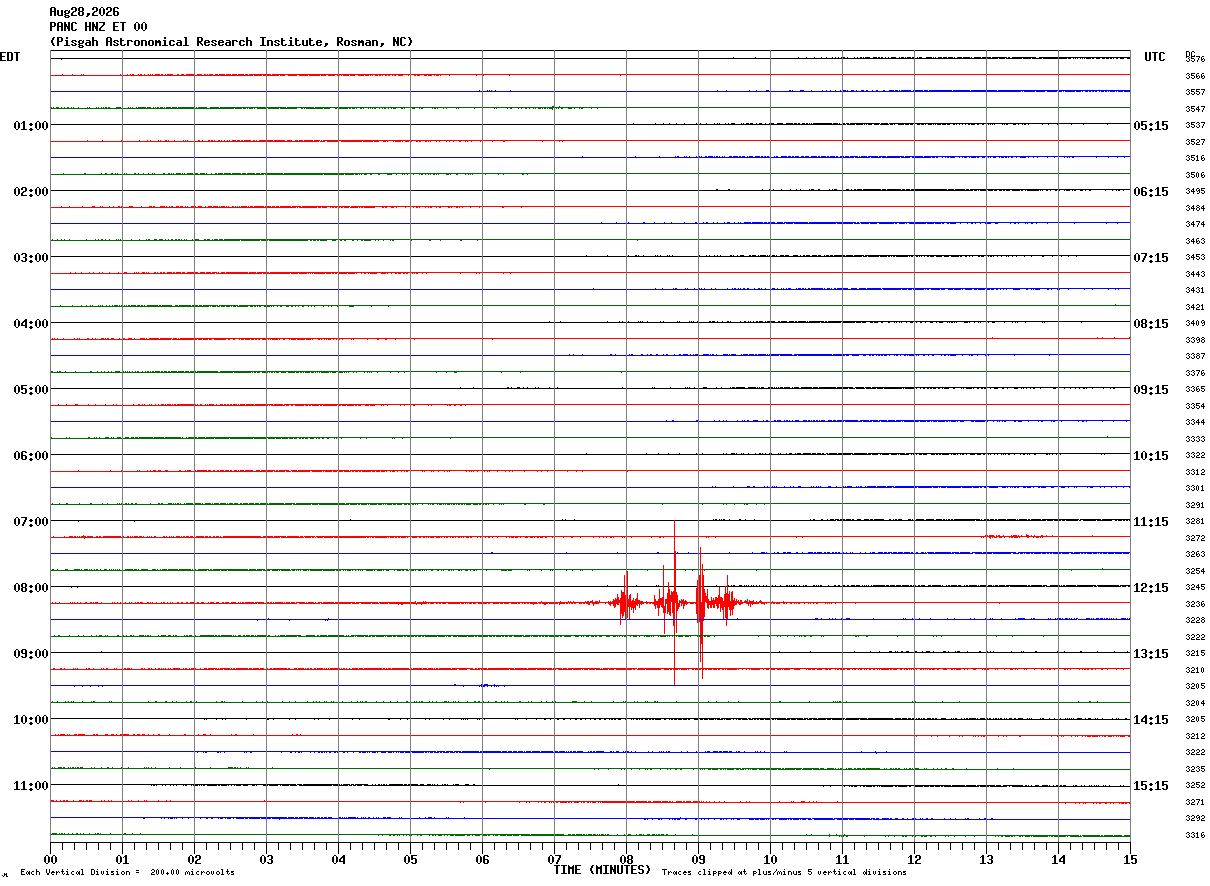Screen dimensions: 1210x886
Task: Click the Aug28,2026 date header
Action: 84,12
